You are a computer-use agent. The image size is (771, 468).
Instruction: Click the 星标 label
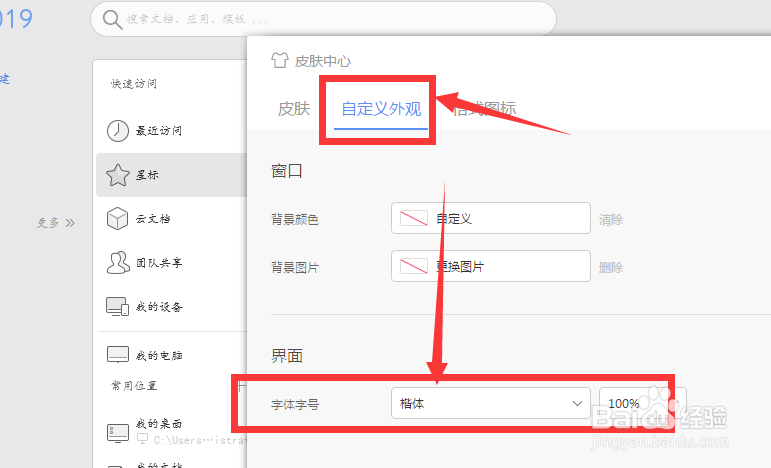[x=147, y=175]
